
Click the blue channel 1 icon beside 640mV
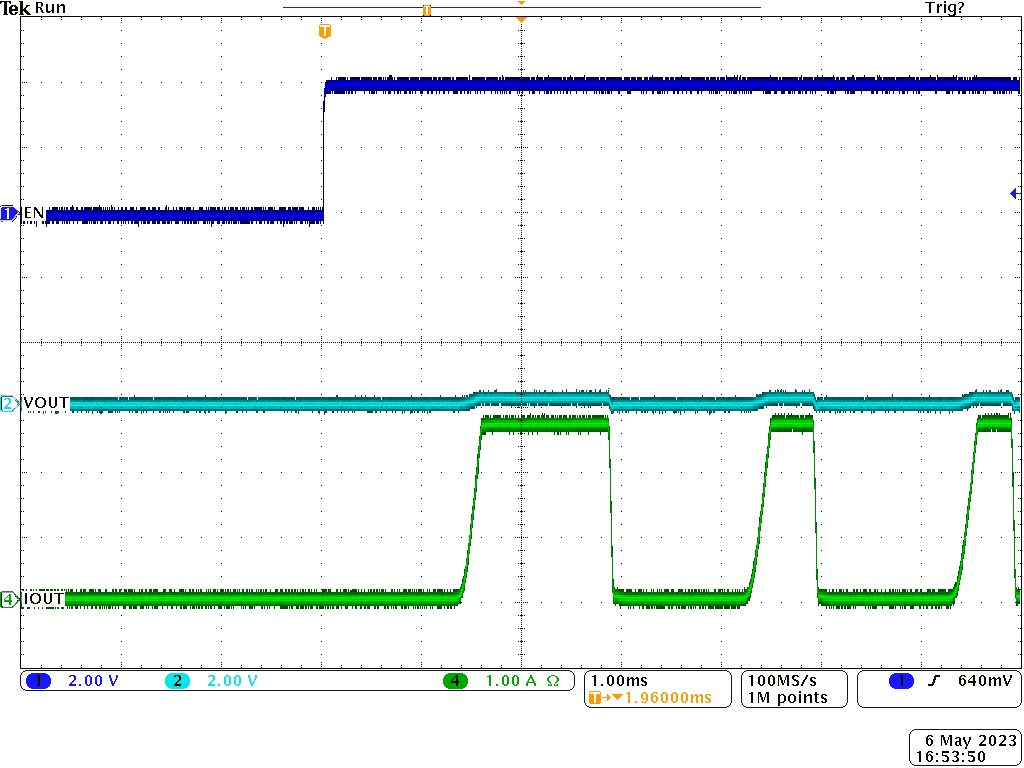click(x=899, y=680)
